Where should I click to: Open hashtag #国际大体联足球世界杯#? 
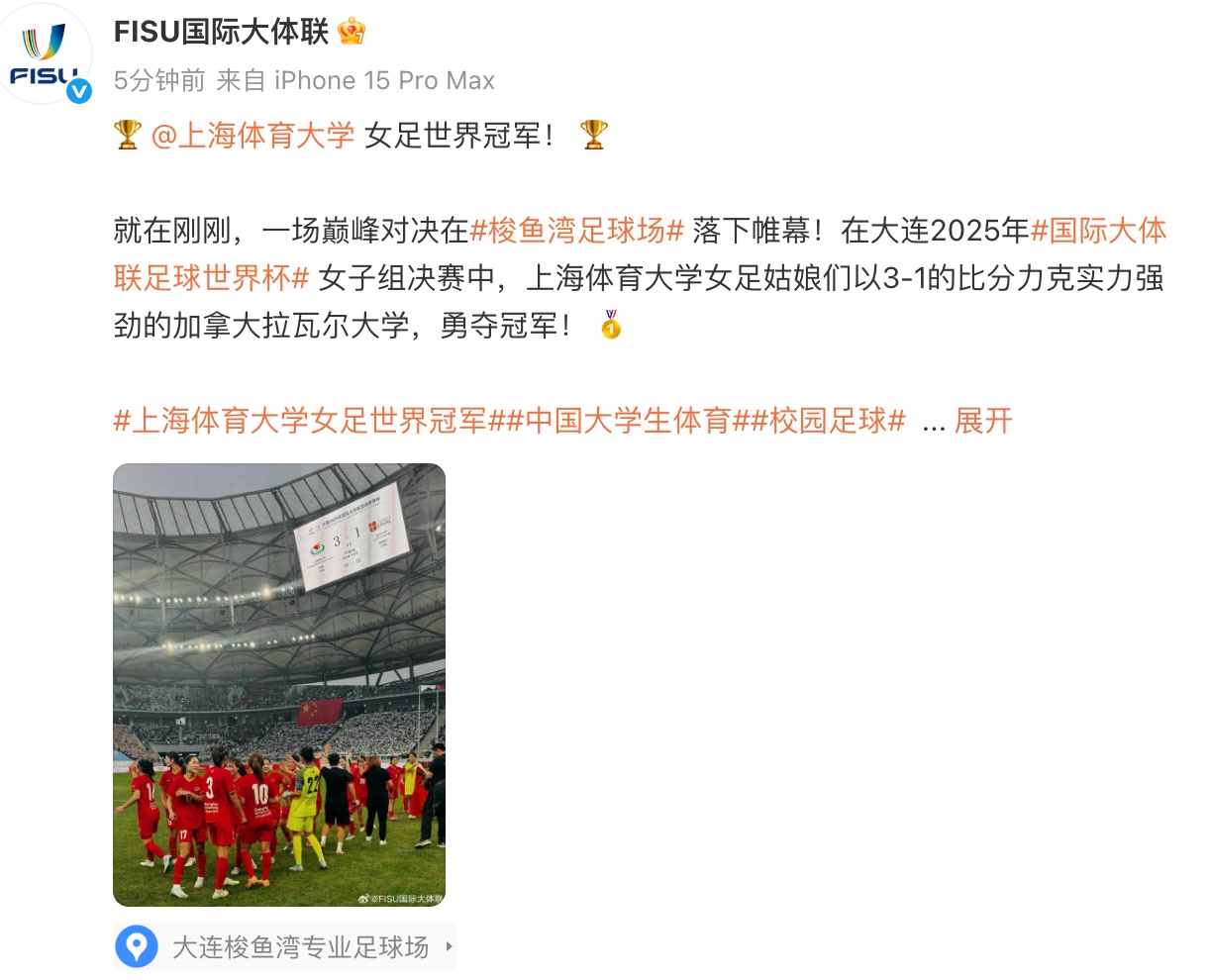[x=640, y=254]
